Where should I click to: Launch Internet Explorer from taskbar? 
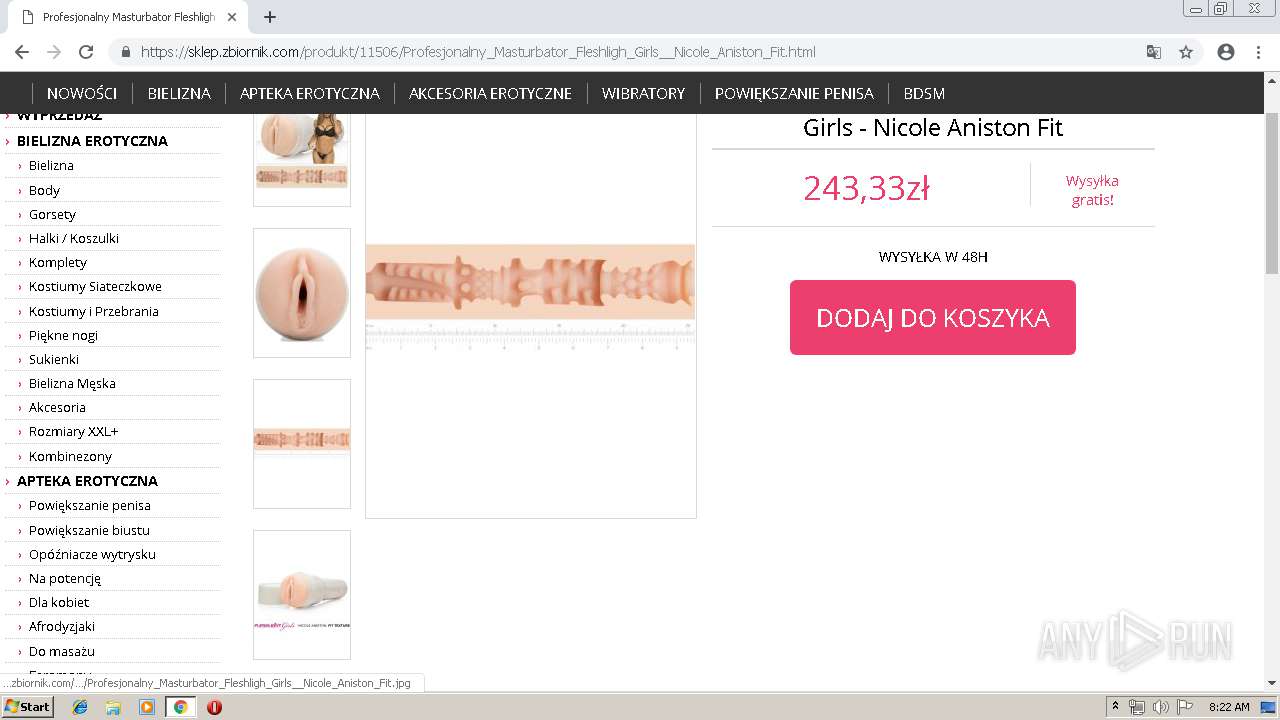[80, 707]
